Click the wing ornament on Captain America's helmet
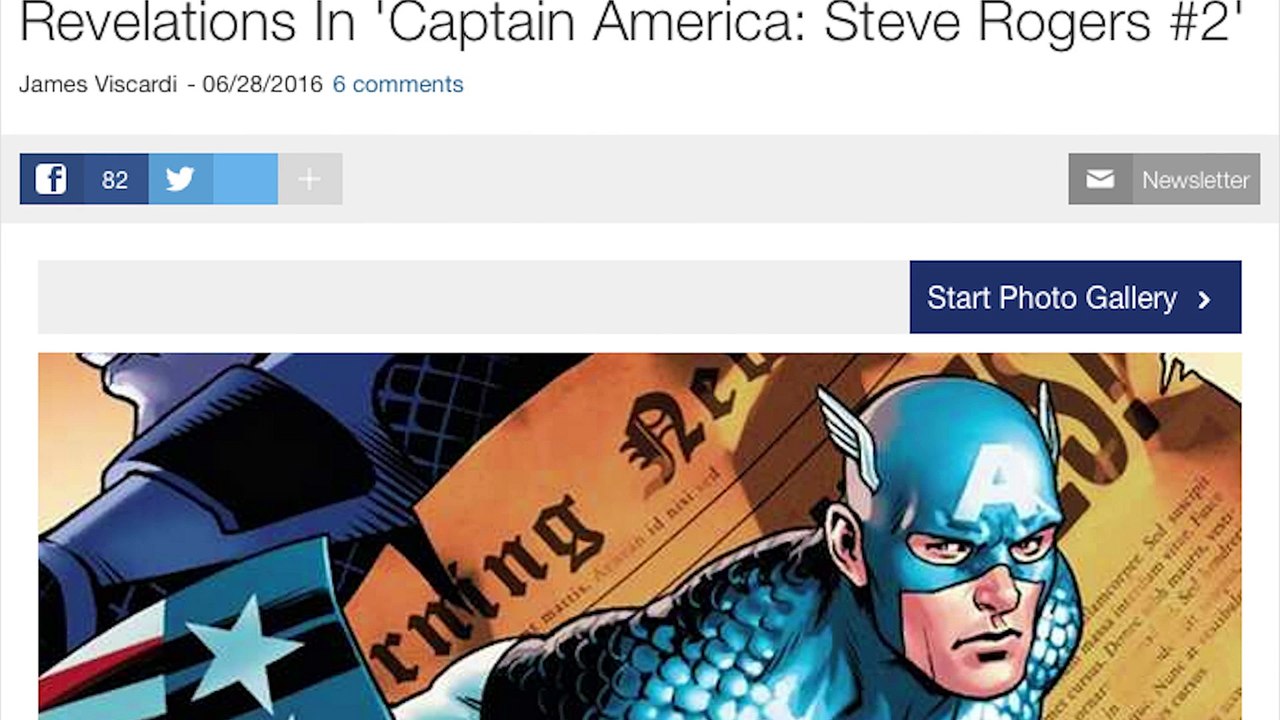1280x720 pixels. tap(848, 435)
